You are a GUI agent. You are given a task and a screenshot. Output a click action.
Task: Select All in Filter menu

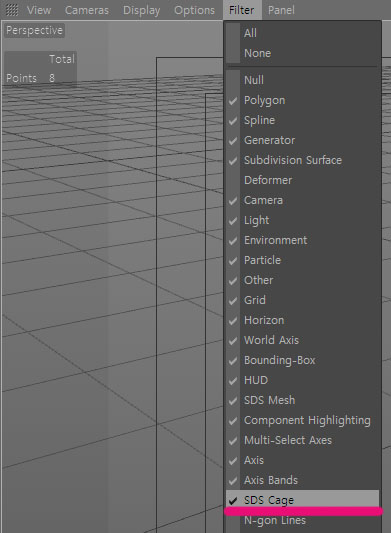coord(303,33)
